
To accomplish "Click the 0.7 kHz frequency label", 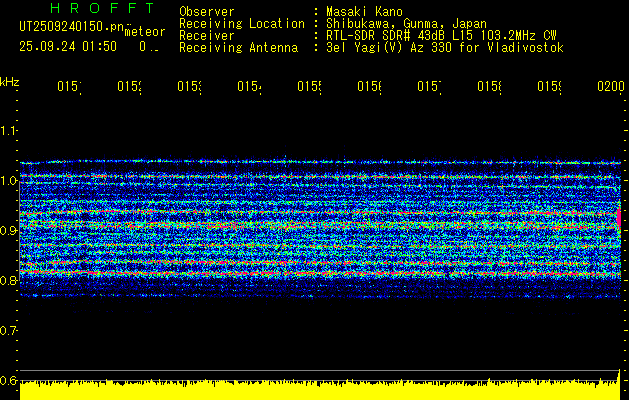I will coord(8,331).
